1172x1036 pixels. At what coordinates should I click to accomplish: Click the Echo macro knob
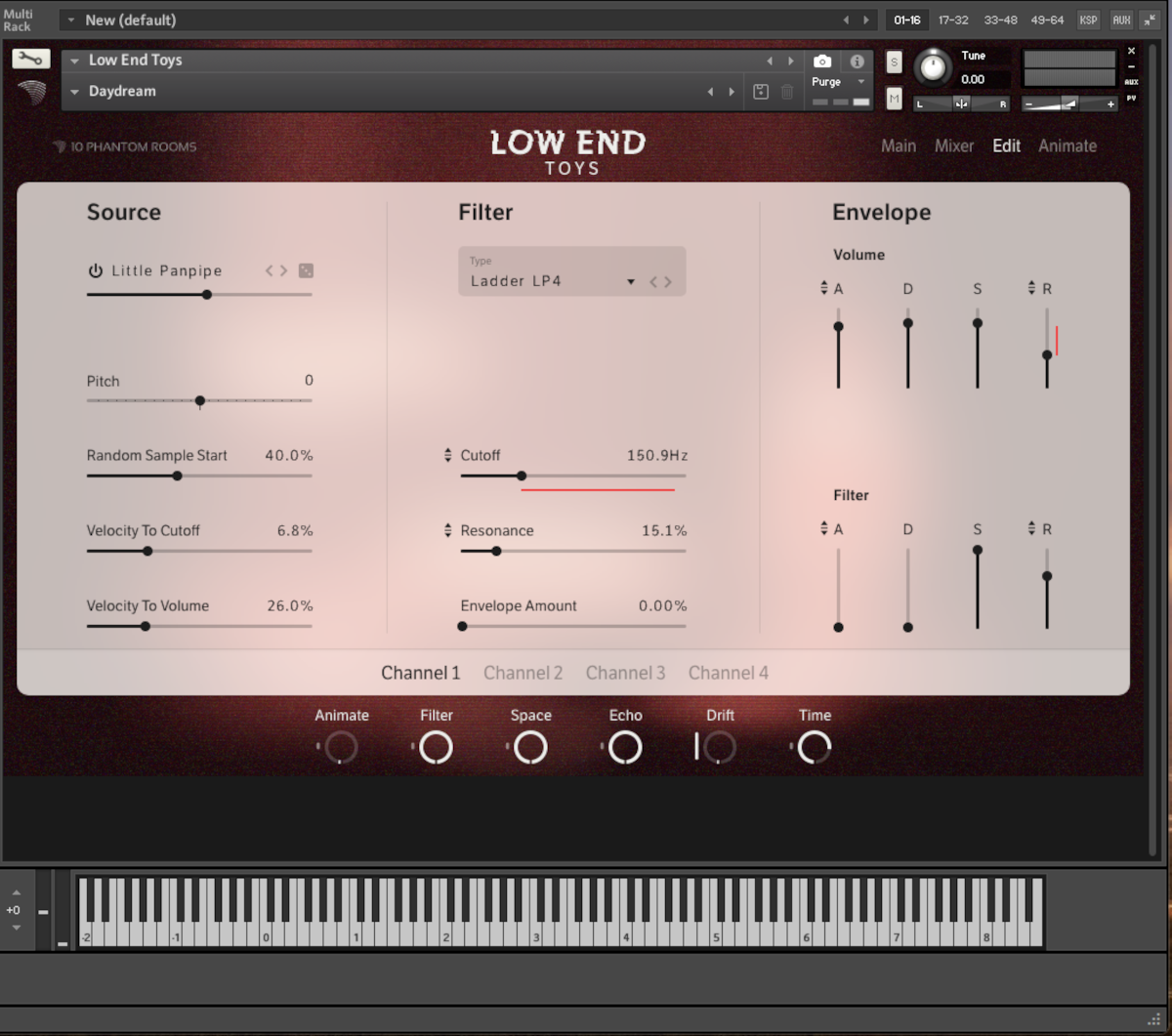coord(625,747)
